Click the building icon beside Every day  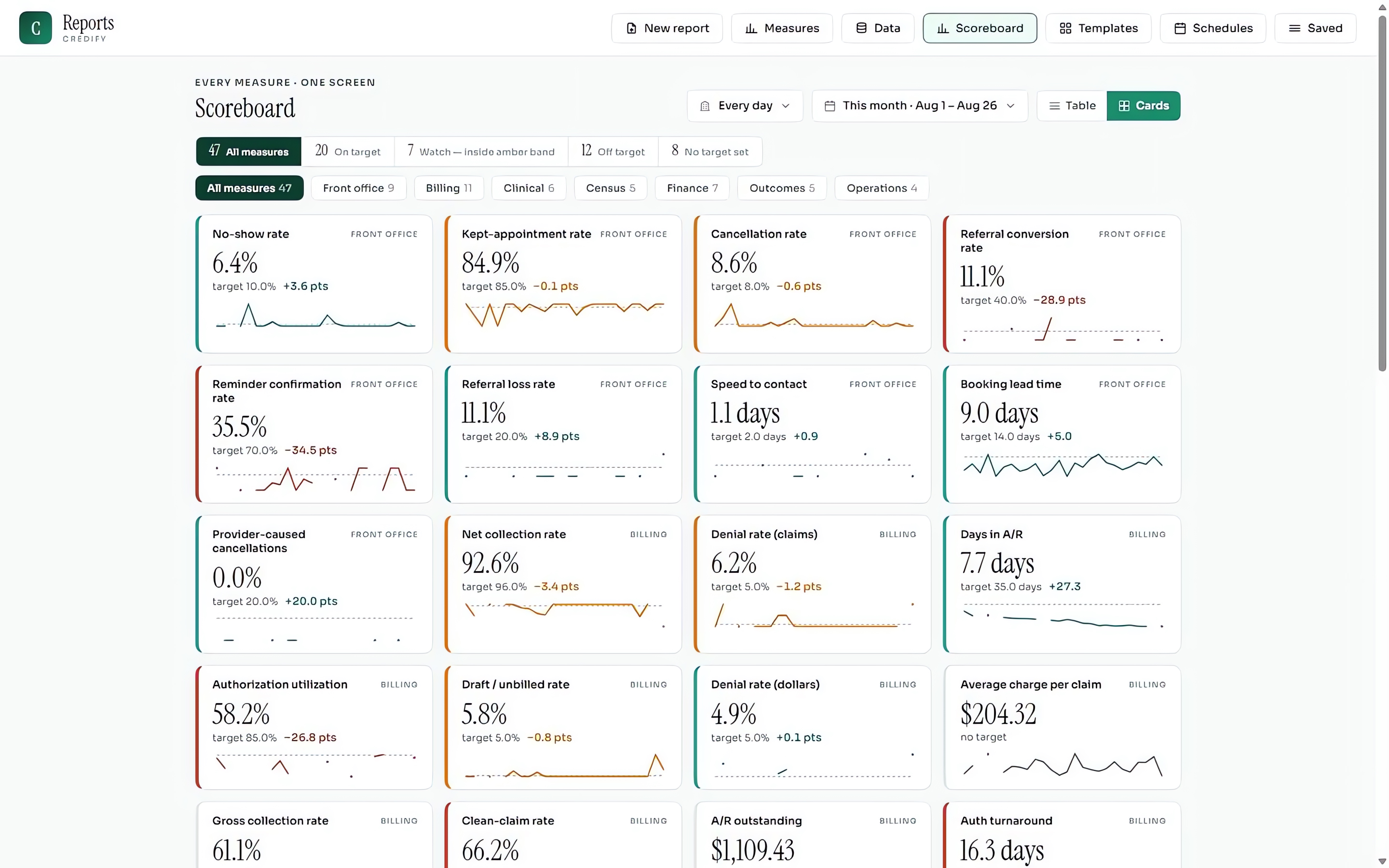click(x=705, y=106)
